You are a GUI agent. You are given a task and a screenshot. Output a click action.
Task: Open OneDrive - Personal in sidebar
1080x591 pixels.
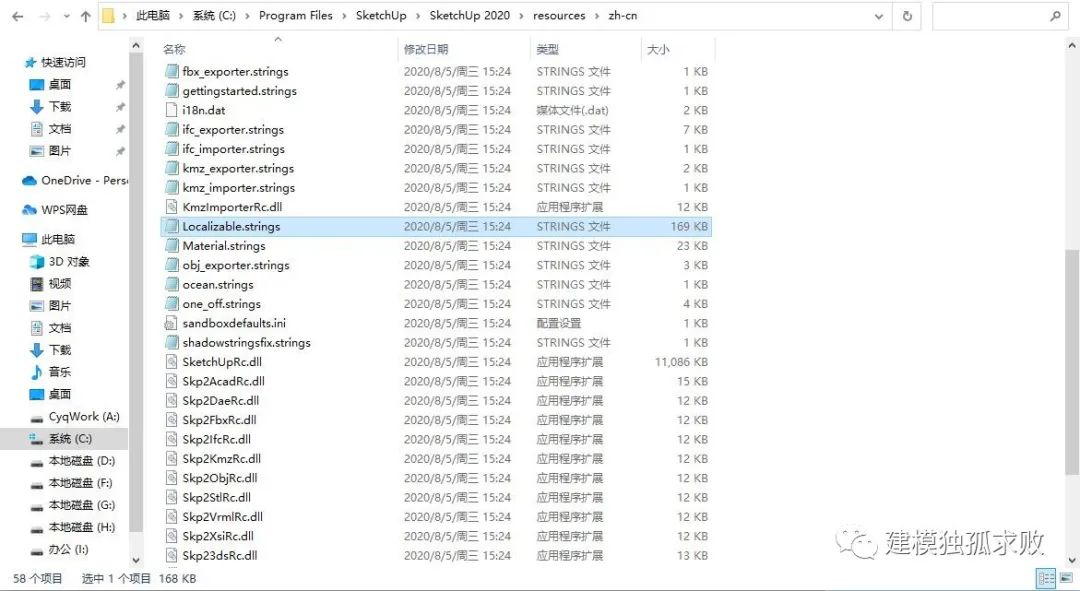(74, 180)
